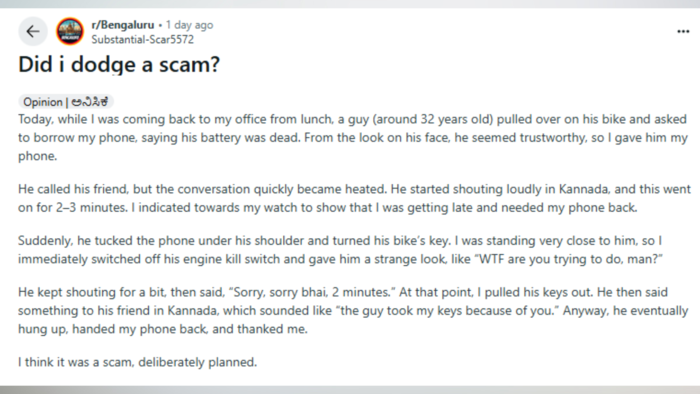The height and width of the screenshot is (394, 700).
Task: Click the "Did i dodge a scam?" title
Action: pos(119,65)
